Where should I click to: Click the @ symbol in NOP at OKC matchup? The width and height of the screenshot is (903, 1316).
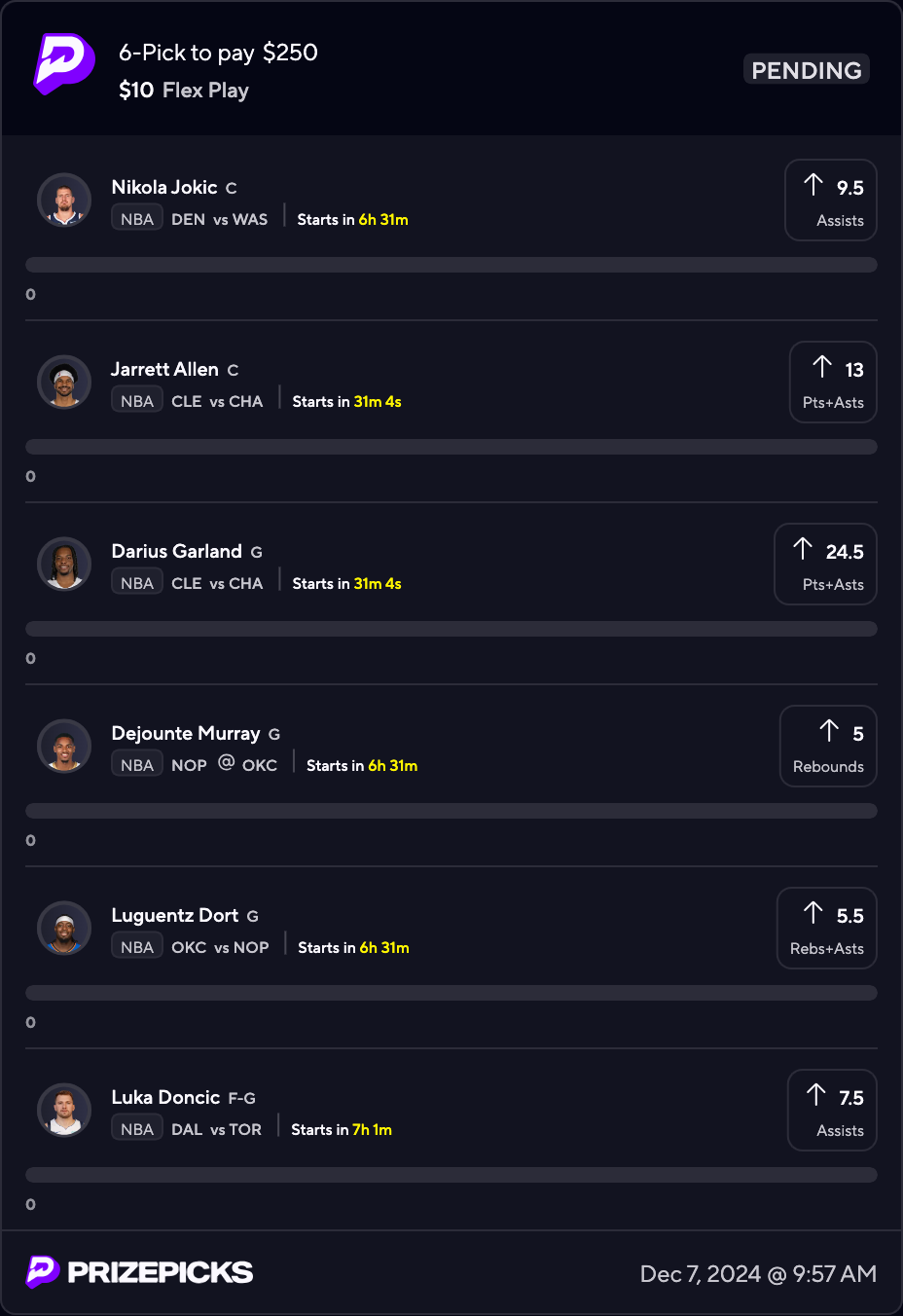point(226,763)
